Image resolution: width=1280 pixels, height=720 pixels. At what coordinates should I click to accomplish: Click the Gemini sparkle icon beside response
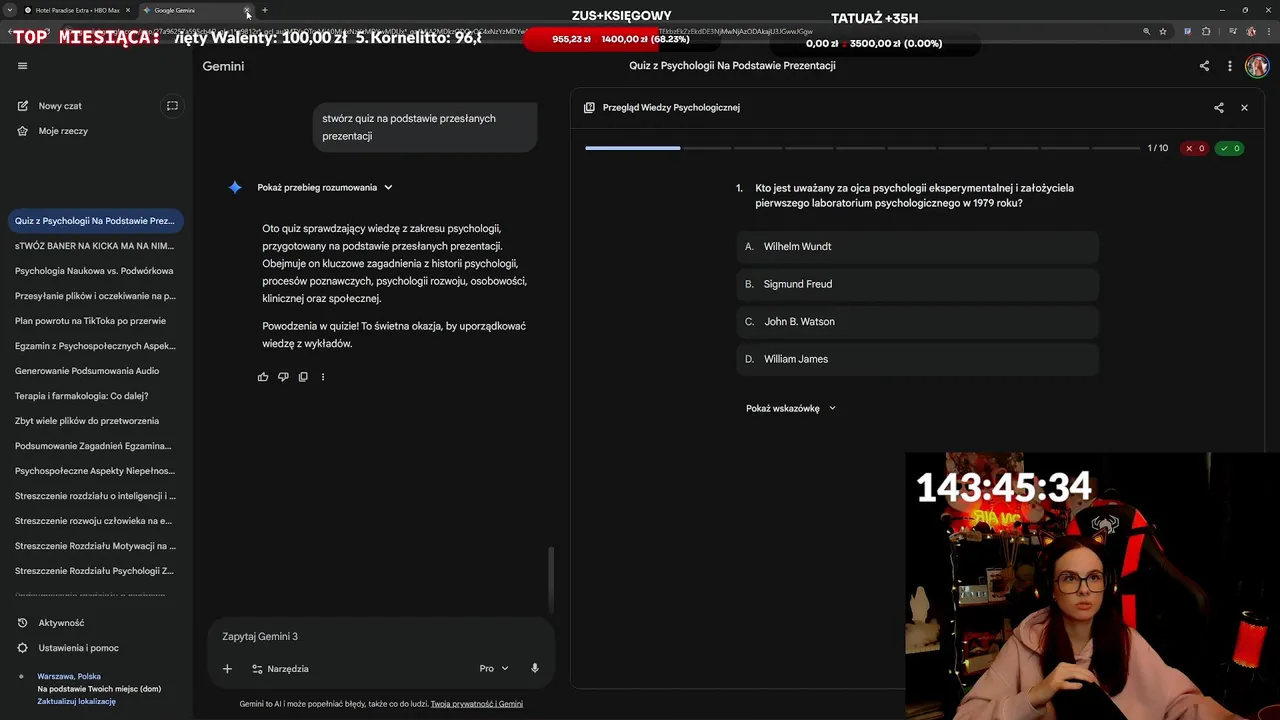click(x=235, y=187)
